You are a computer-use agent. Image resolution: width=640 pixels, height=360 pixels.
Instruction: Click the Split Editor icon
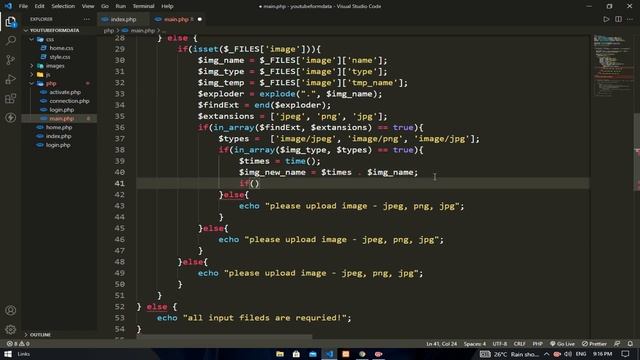[x=618, y=19]
